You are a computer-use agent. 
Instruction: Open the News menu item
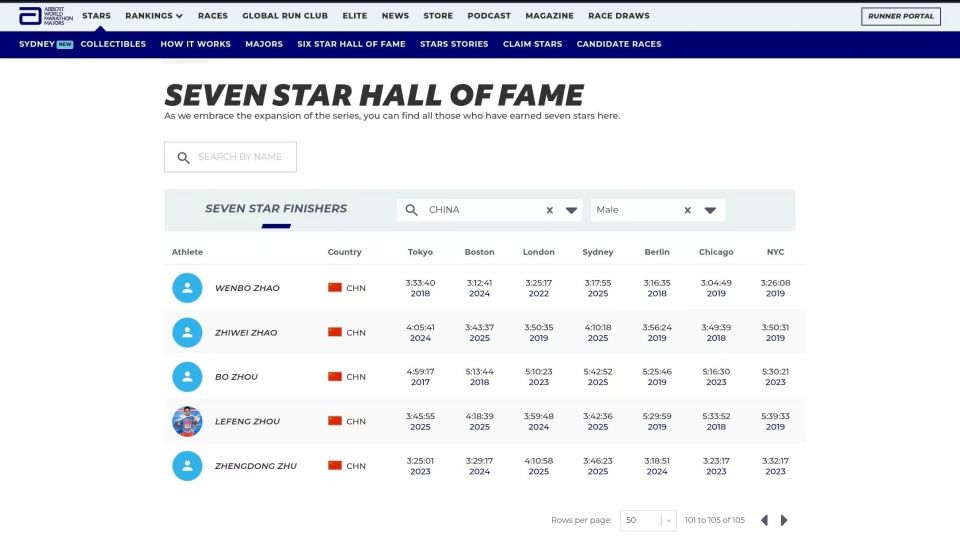click(x=396, y=16)
